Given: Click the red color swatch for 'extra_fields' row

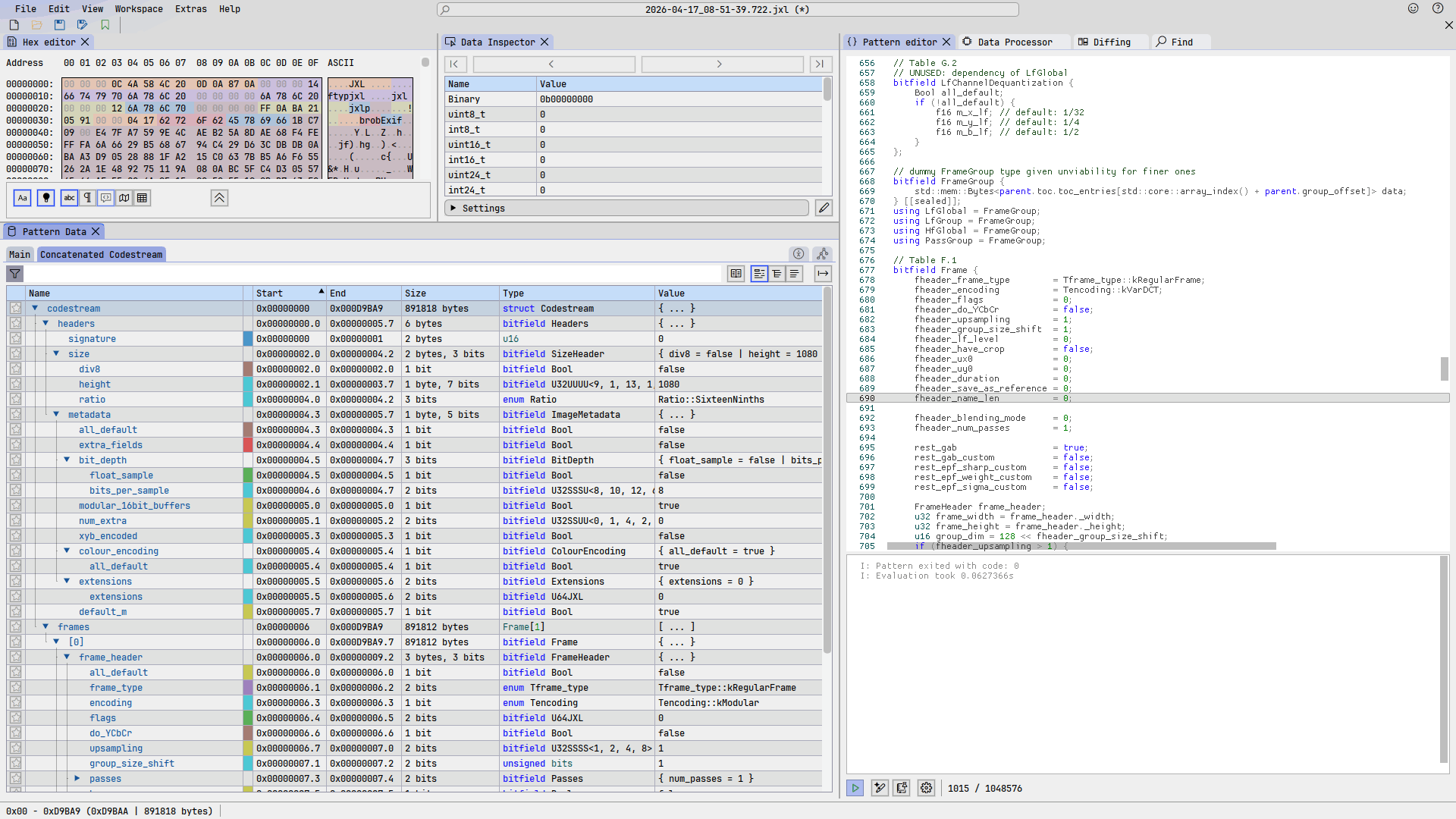Looking at the screenshot, I should pos(248,445).
